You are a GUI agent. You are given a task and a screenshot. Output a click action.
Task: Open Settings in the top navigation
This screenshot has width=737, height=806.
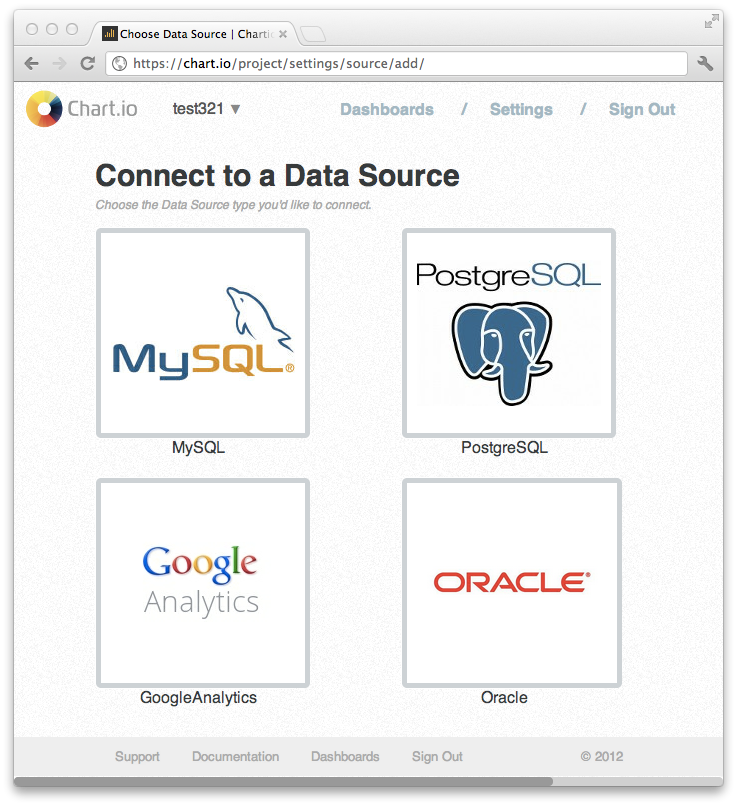point(521,109)
